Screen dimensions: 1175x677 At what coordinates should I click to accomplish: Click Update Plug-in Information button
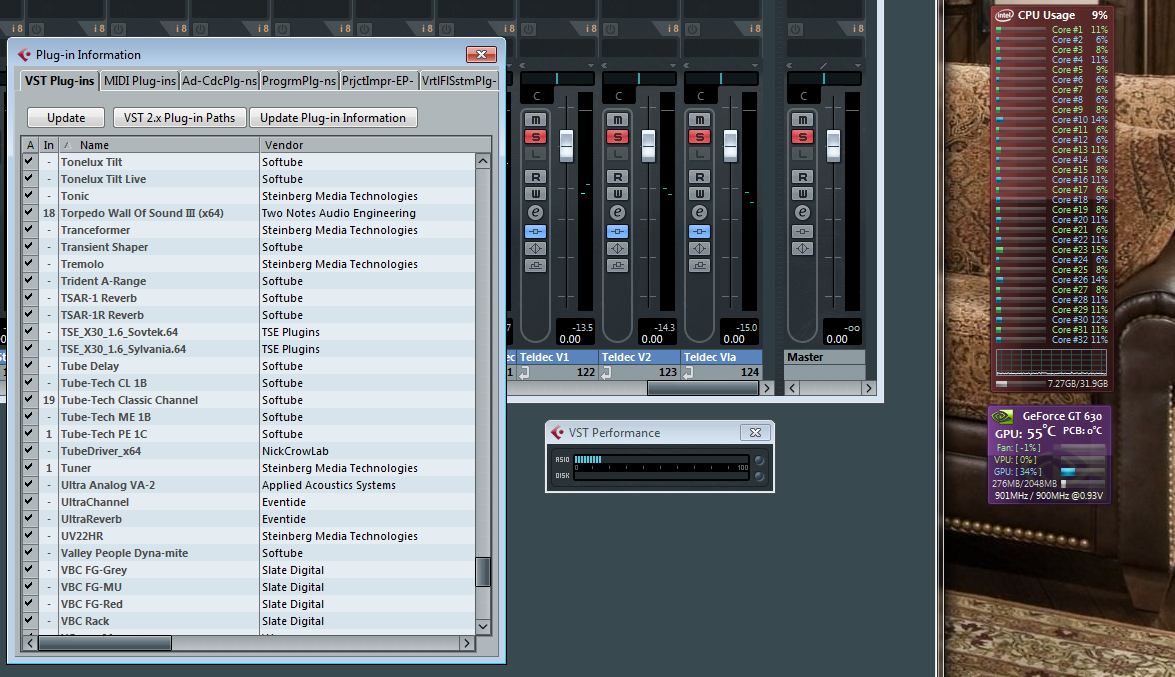pos(333,118)
